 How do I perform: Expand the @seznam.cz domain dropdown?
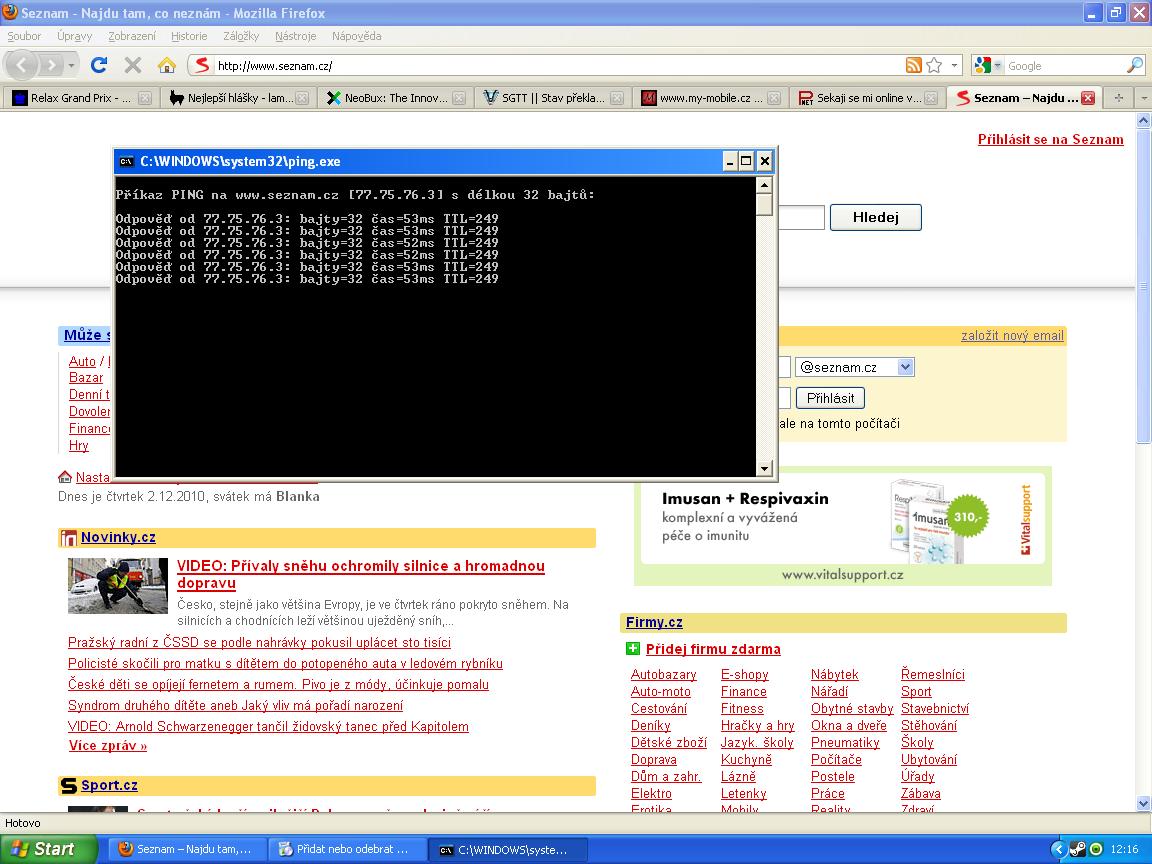[x=906, y=367]
